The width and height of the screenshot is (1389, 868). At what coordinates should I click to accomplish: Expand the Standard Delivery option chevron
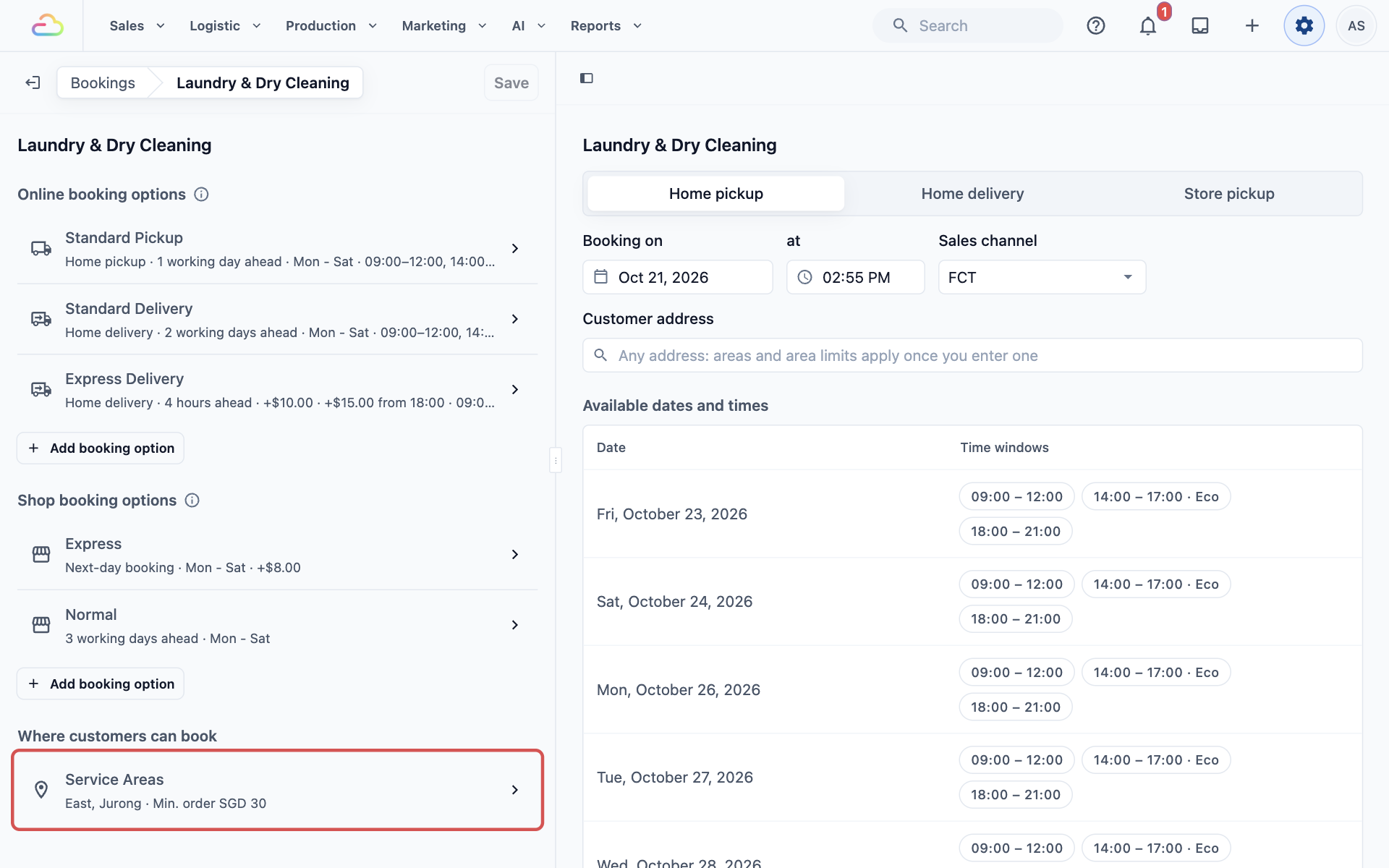coord(515,319)
